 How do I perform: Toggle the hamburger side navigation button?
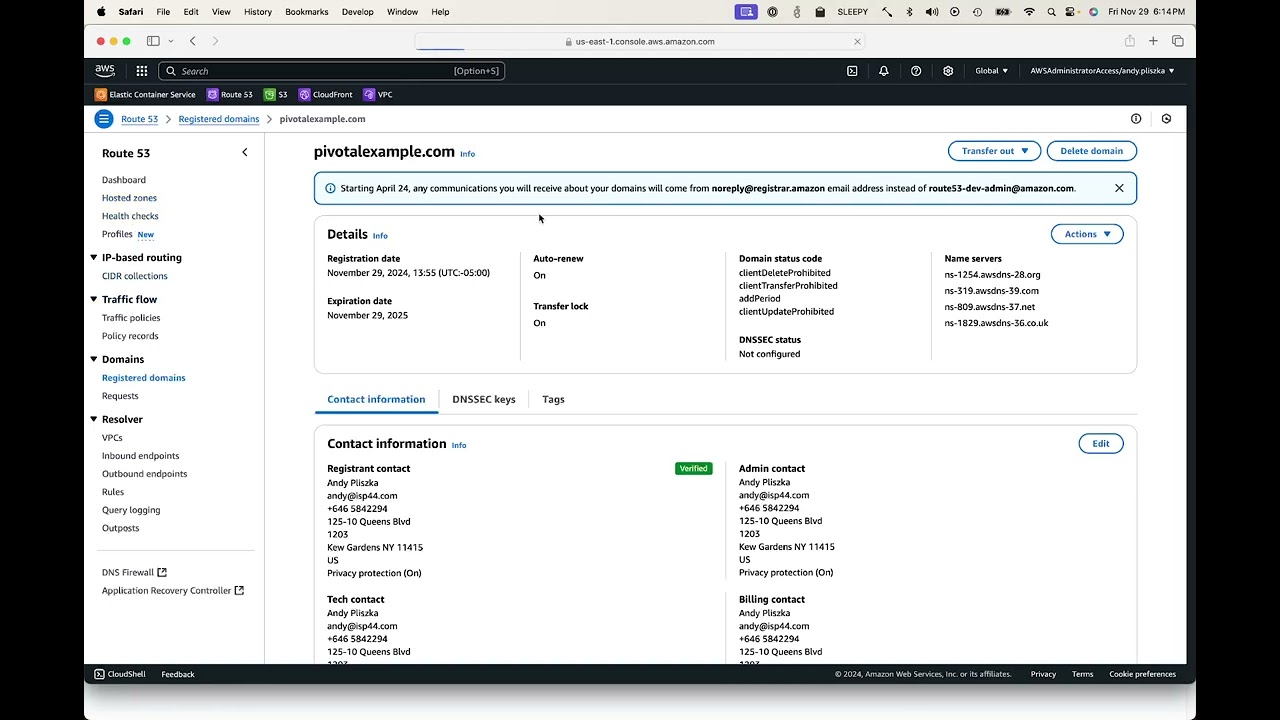(x=104, y=119)
